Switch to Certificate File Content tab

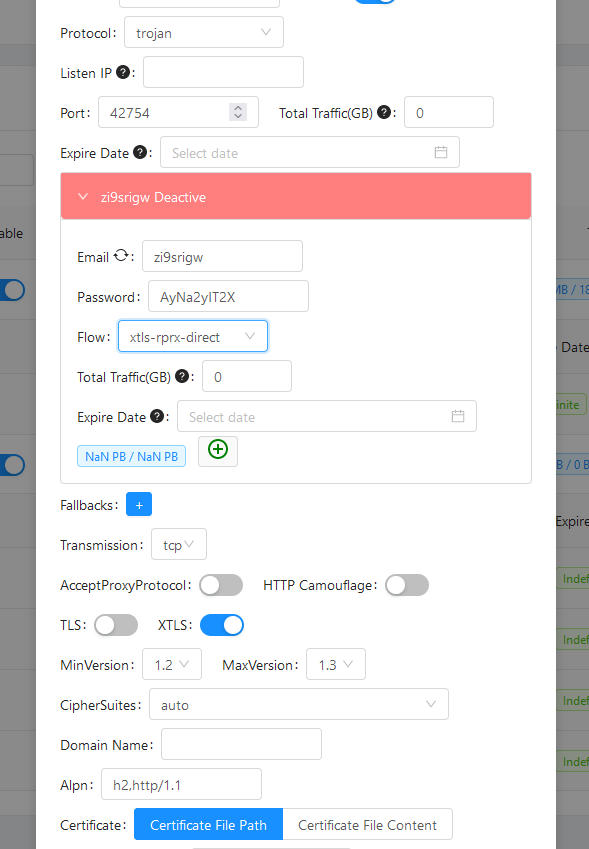[x=367, y=825]
